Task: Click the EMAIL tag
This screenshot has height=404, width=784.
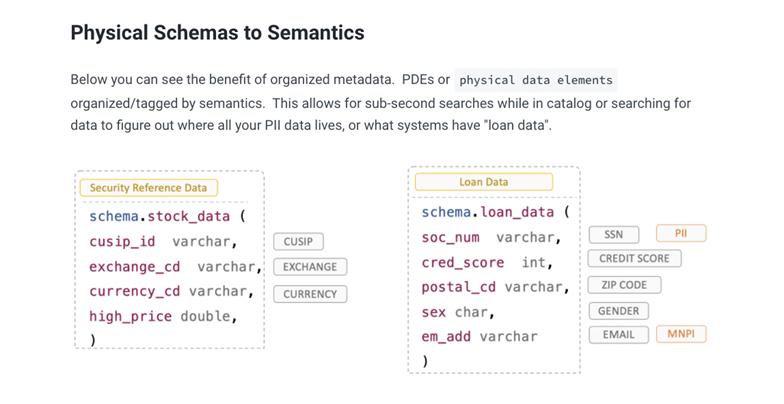Action: tap(619, 334)
